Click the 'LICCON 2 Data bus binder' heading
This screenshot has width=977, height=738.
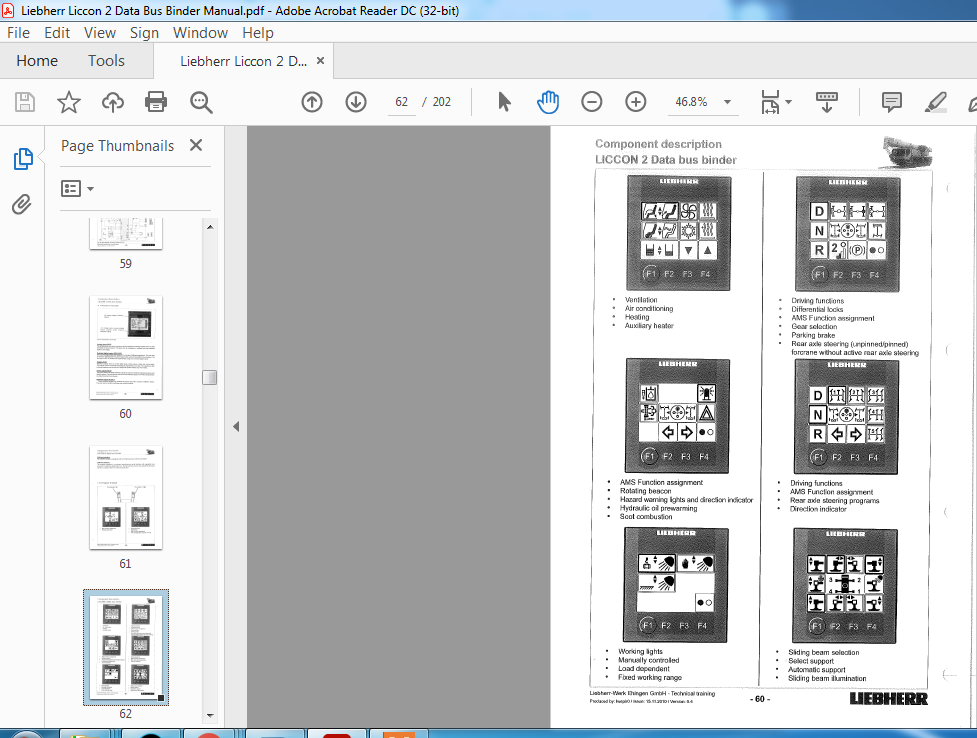click(665, 160)
